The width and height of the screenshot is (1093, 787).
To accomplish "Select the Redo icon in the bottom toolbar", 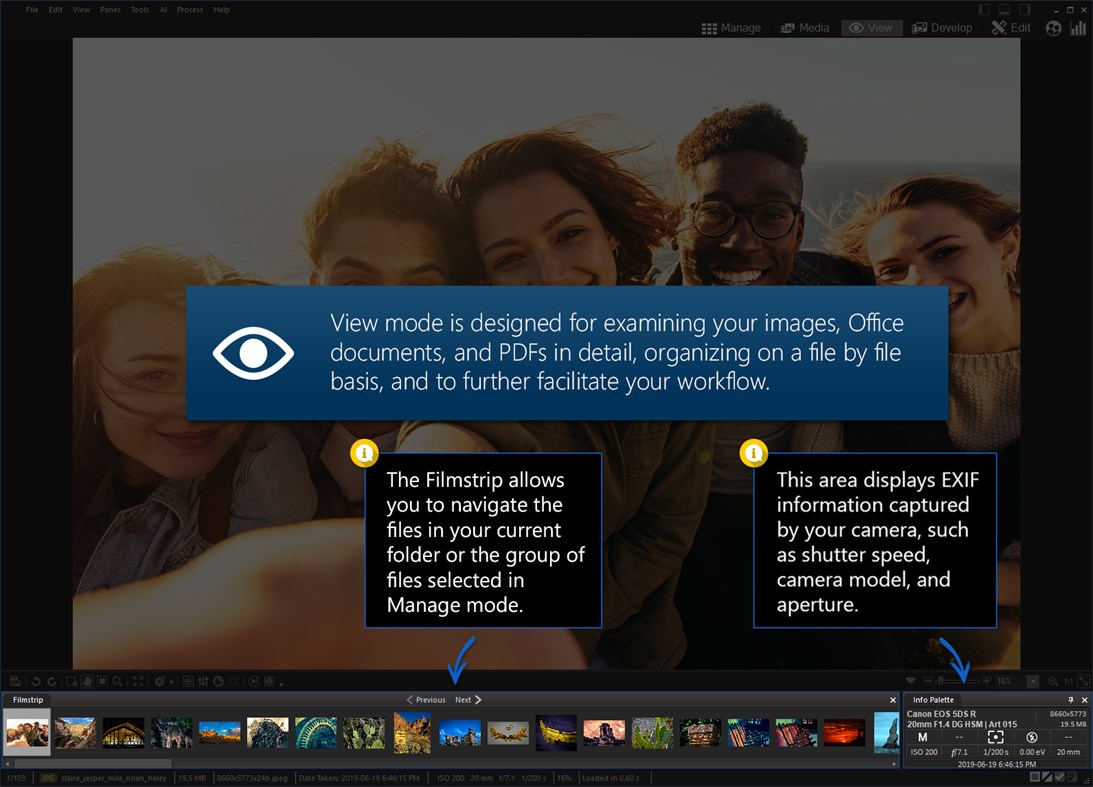I will click(x=51, y=680).
